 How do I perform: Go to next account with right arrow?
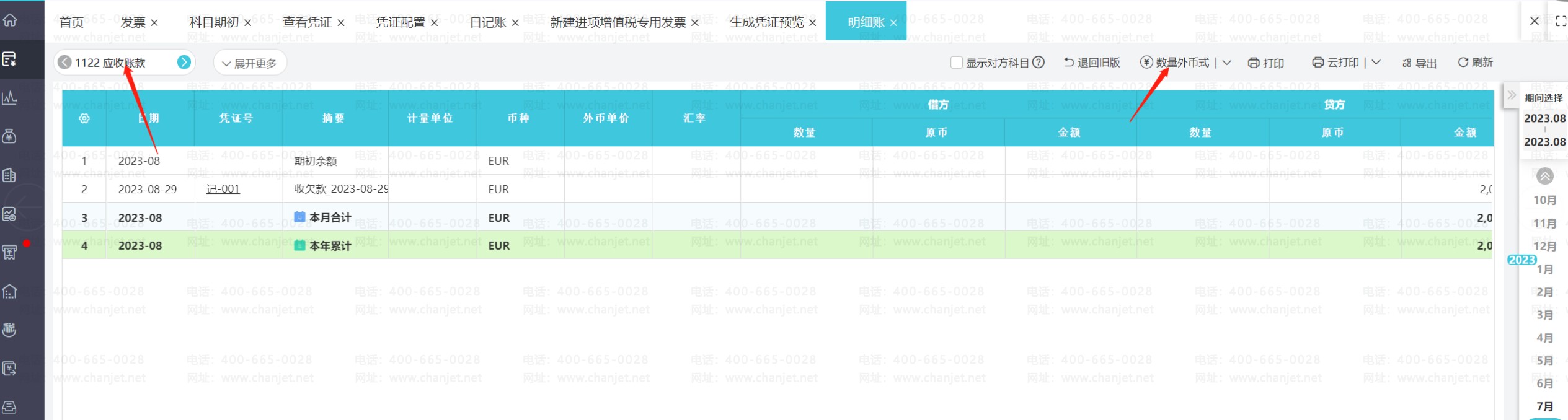click(x=184, y=62)
